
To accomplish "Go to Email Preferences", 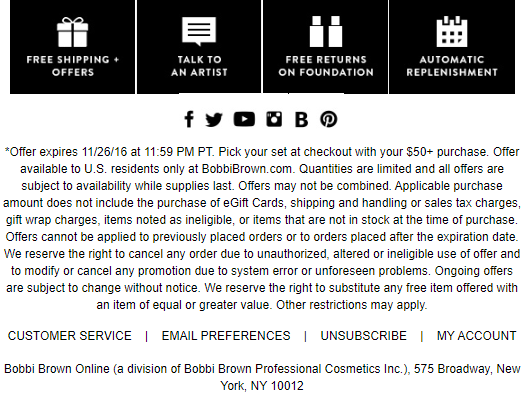I will [x=226, y=336].
